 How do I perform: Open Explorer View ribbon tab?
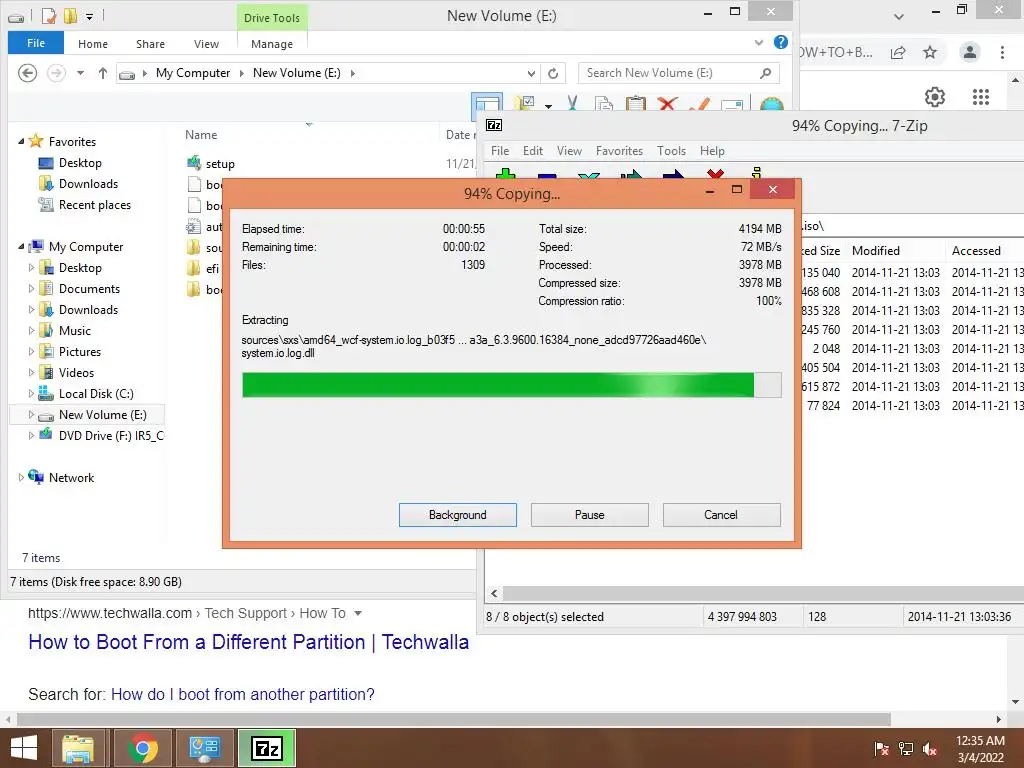(206, 44)
